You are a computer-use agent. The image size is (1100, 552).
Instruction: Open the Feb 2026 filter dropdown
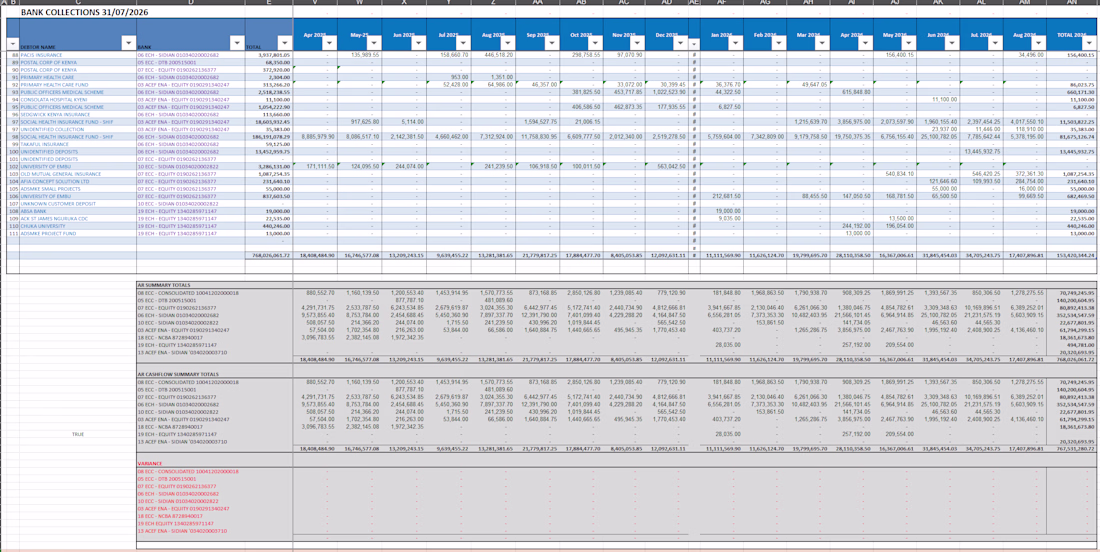(x=780, y=43)
